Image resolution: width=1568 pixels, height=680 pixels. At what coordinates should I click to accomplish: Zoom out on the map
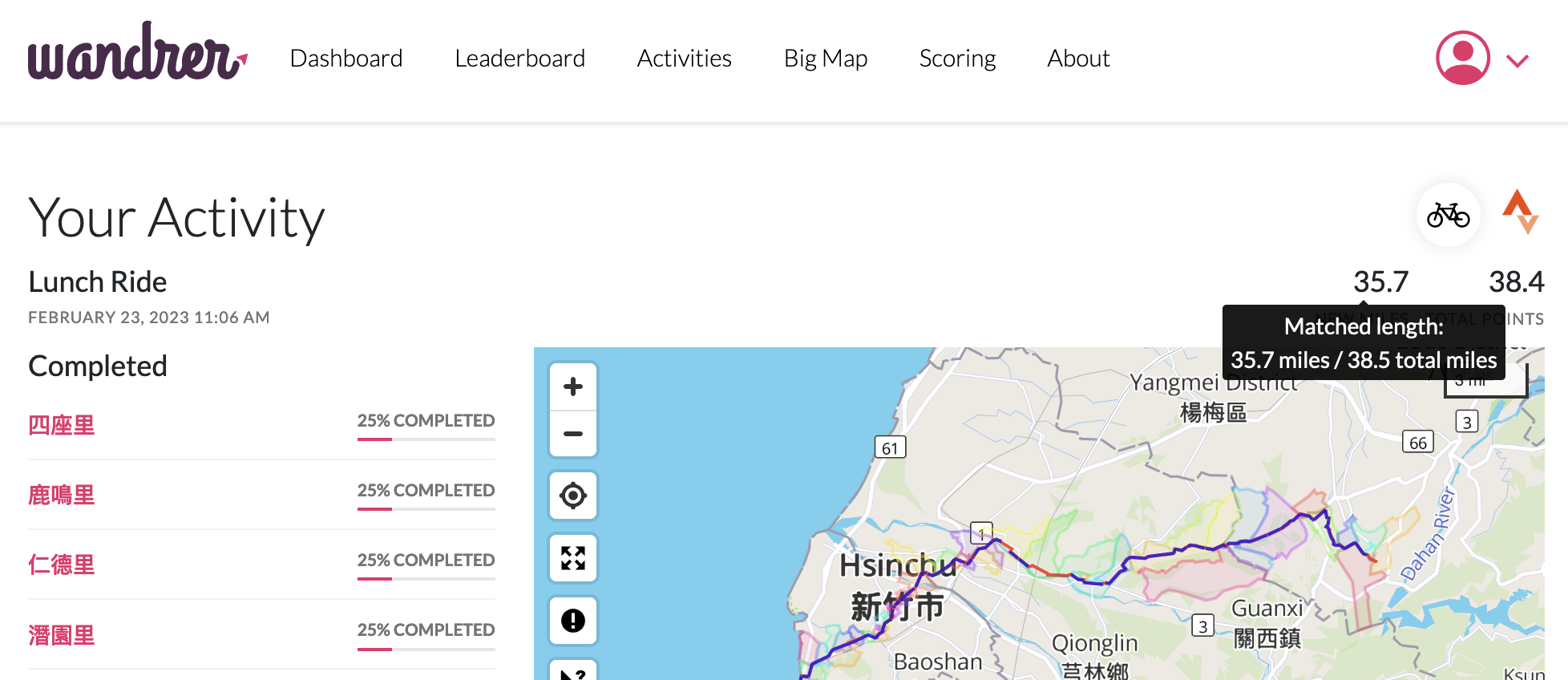coord(573,434)
